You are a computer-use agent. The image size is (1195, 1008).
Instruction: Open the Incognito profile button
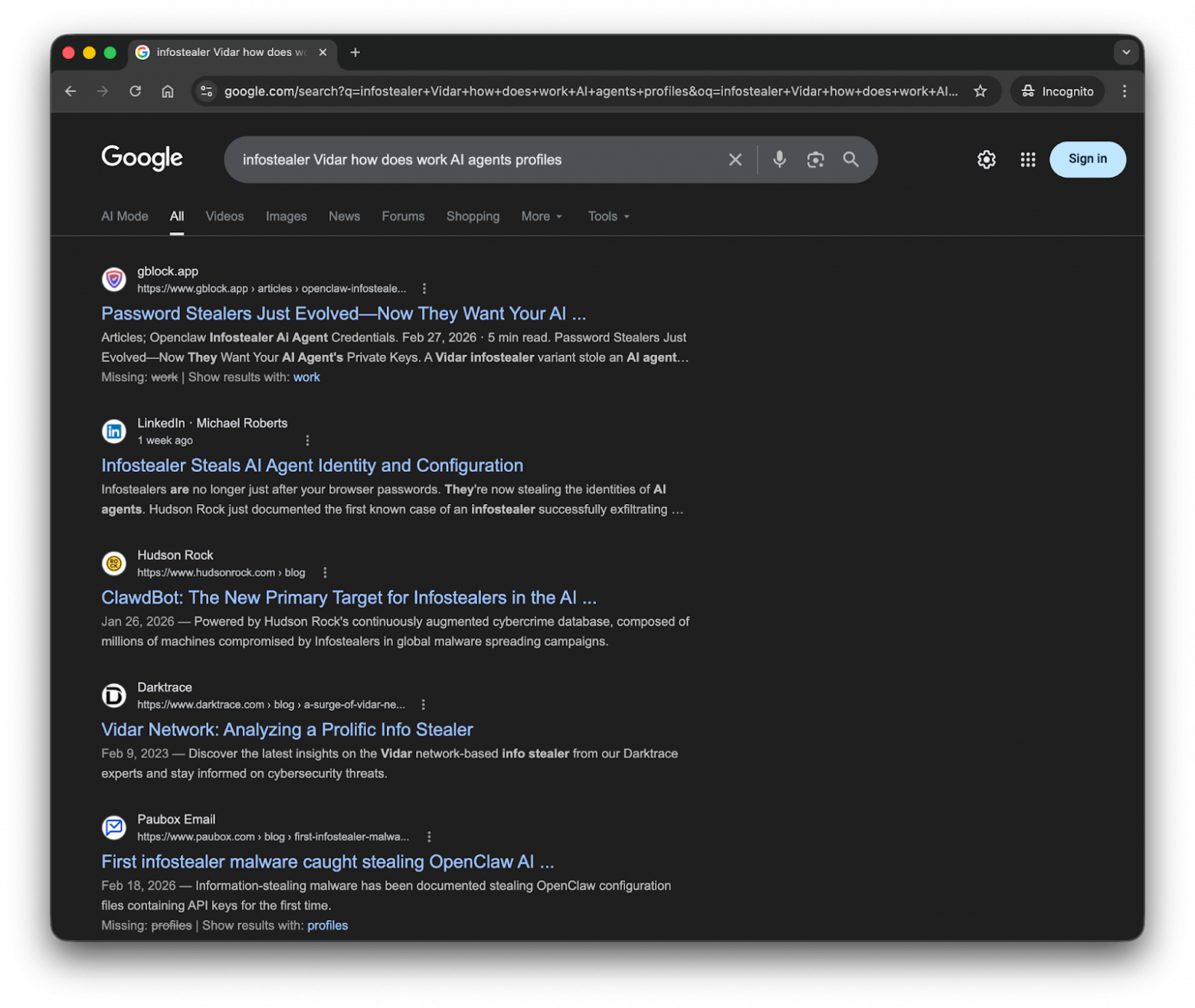point(1057,91)
